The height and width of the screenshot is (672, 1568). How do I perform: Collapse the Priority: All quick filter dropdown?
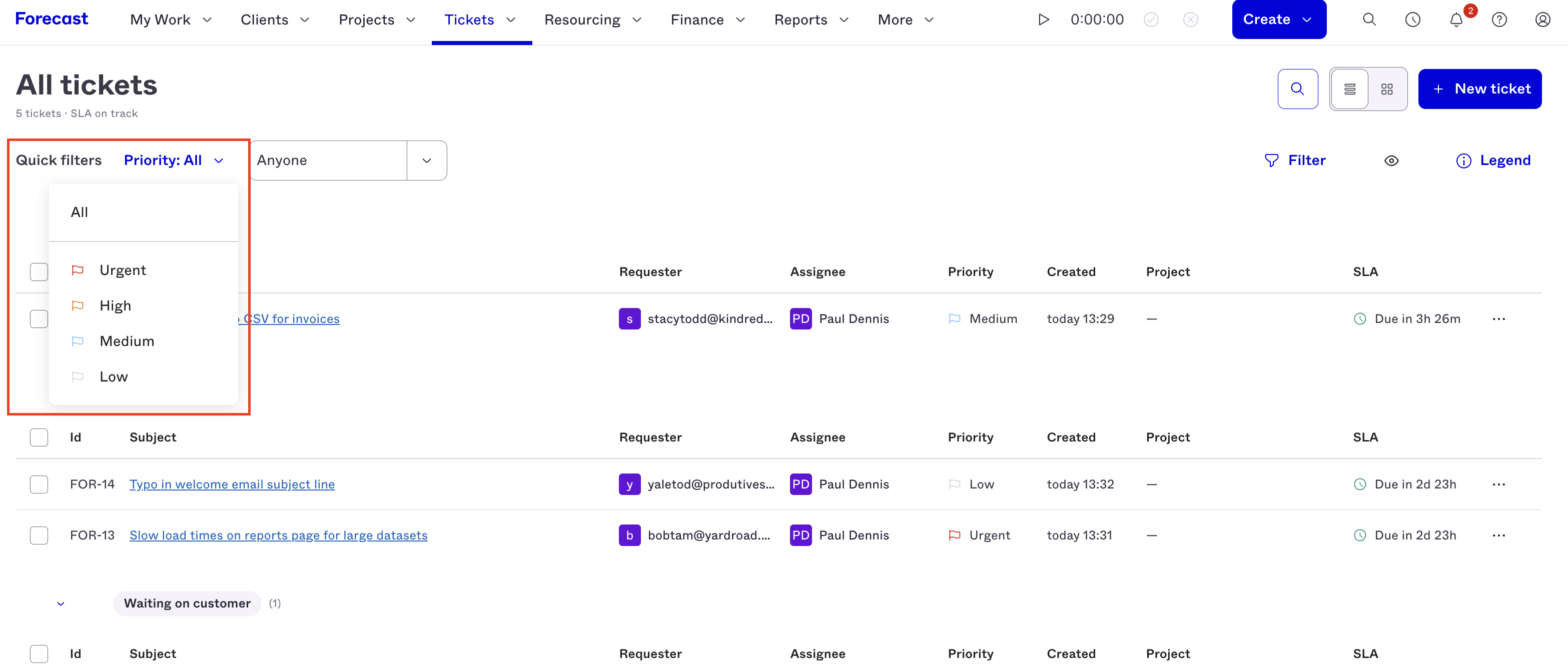pos(174,160)
